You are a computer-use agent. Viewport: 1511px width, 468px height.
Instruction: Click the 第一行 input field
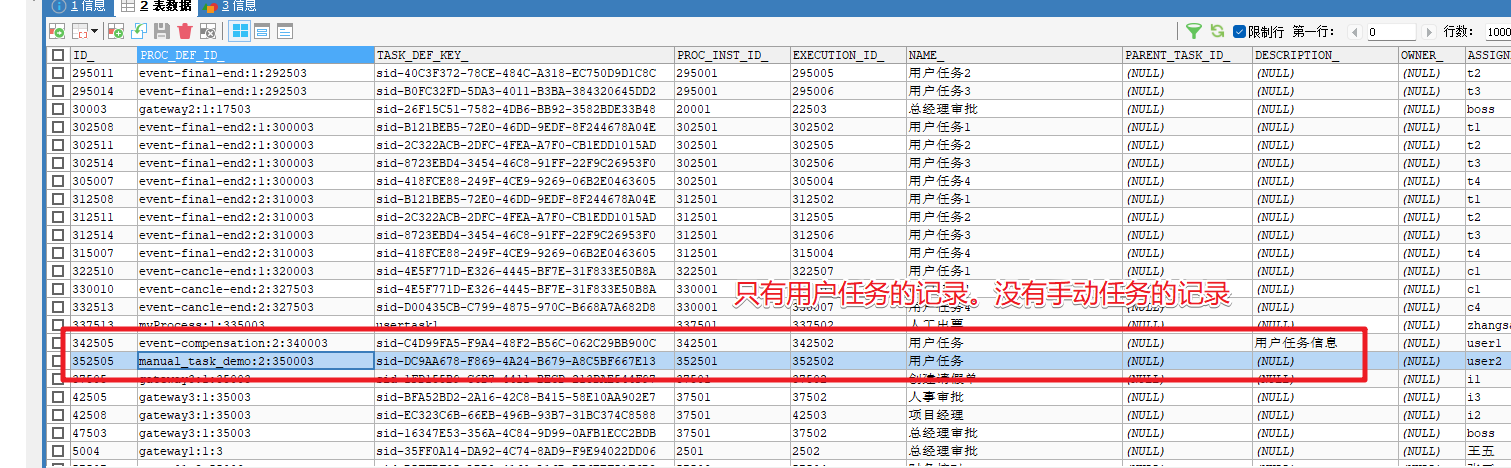[x=1391, y=32]
